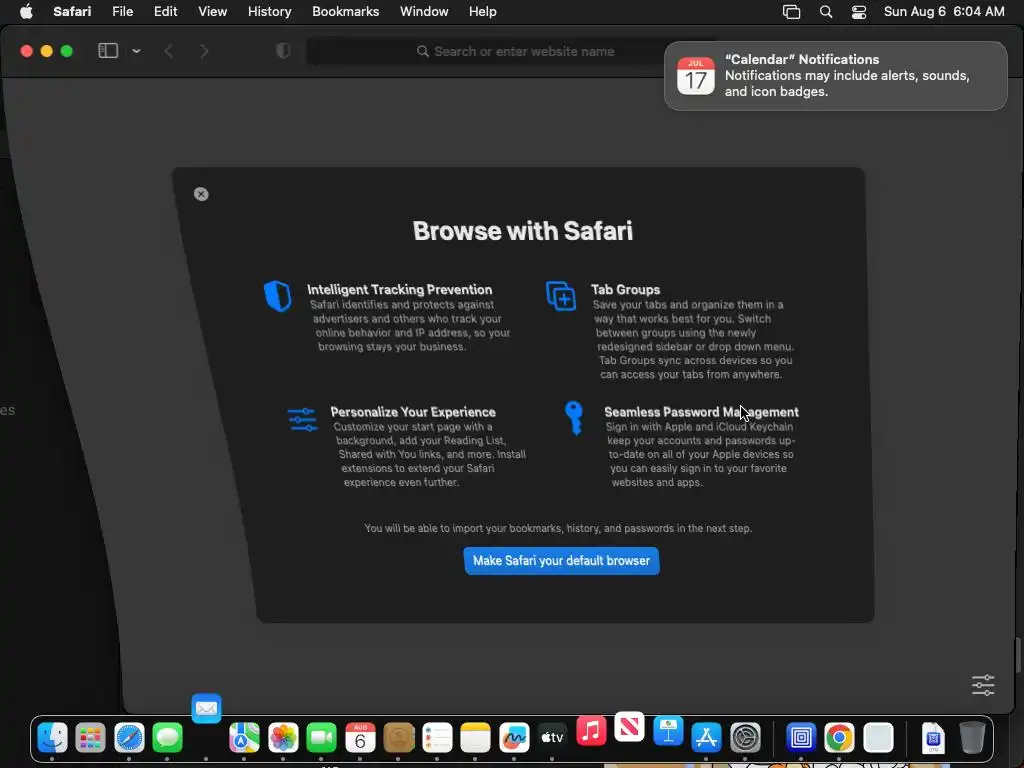
Task: Open the History menu
Action: 269,11
